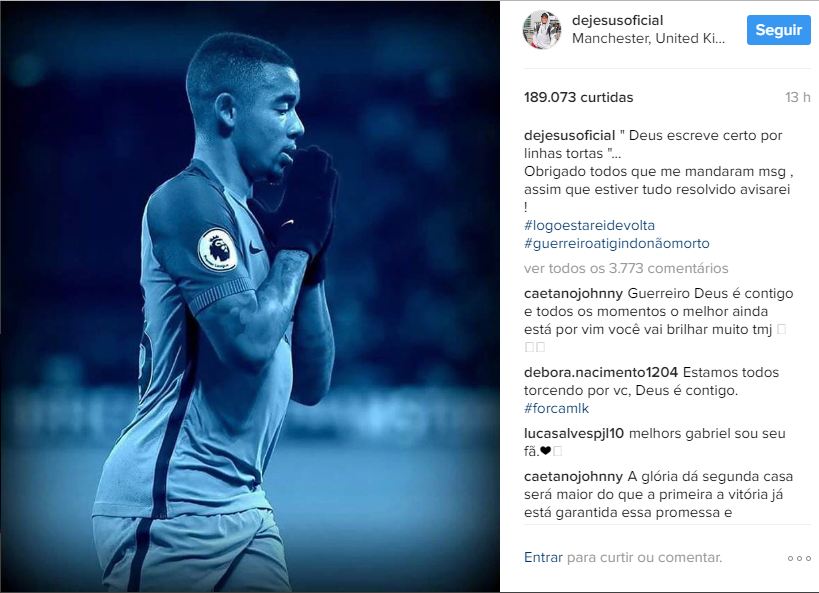Open the #logoestareidevolta hashtag

(589, 226)
